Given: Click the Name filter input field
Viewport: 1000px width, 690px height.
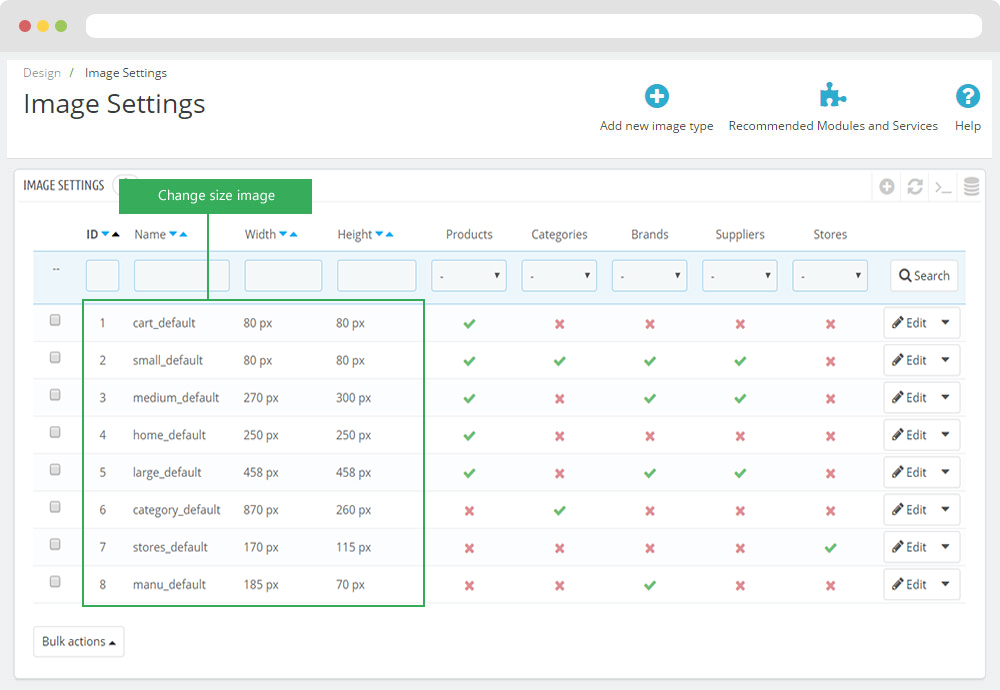Looking at the screenshot, I should tap(182, 276).
